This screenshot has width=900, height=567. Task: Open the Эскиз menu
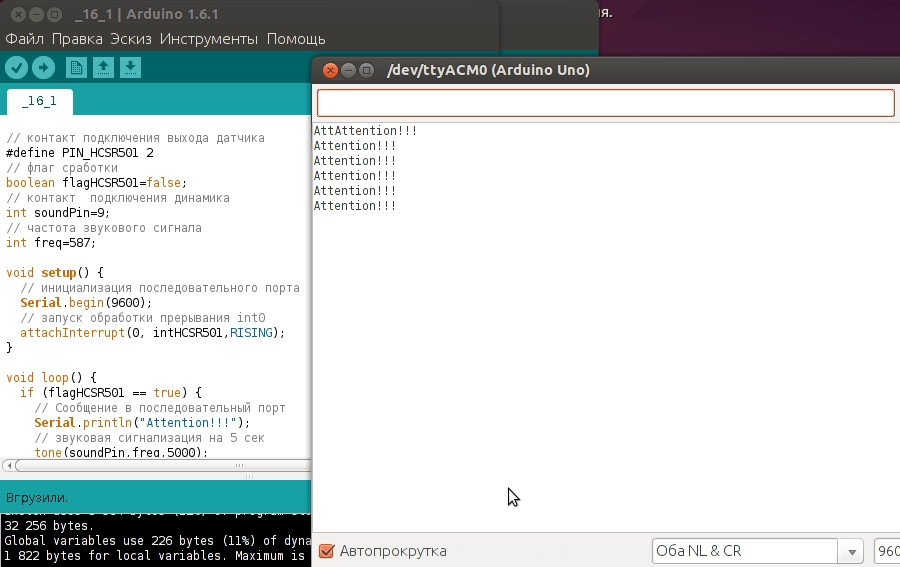[131, 39]
